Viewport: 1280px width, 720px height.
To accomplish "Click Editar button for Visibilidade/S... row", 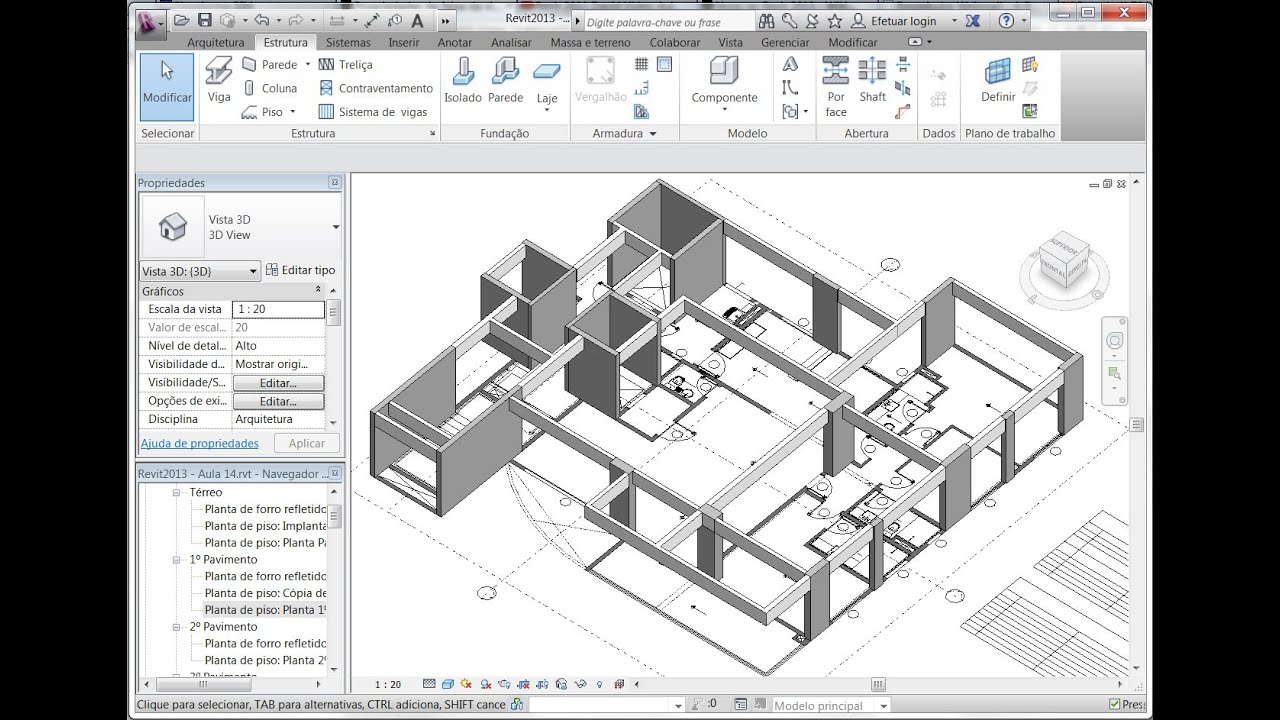I will (x=278, y=383).
